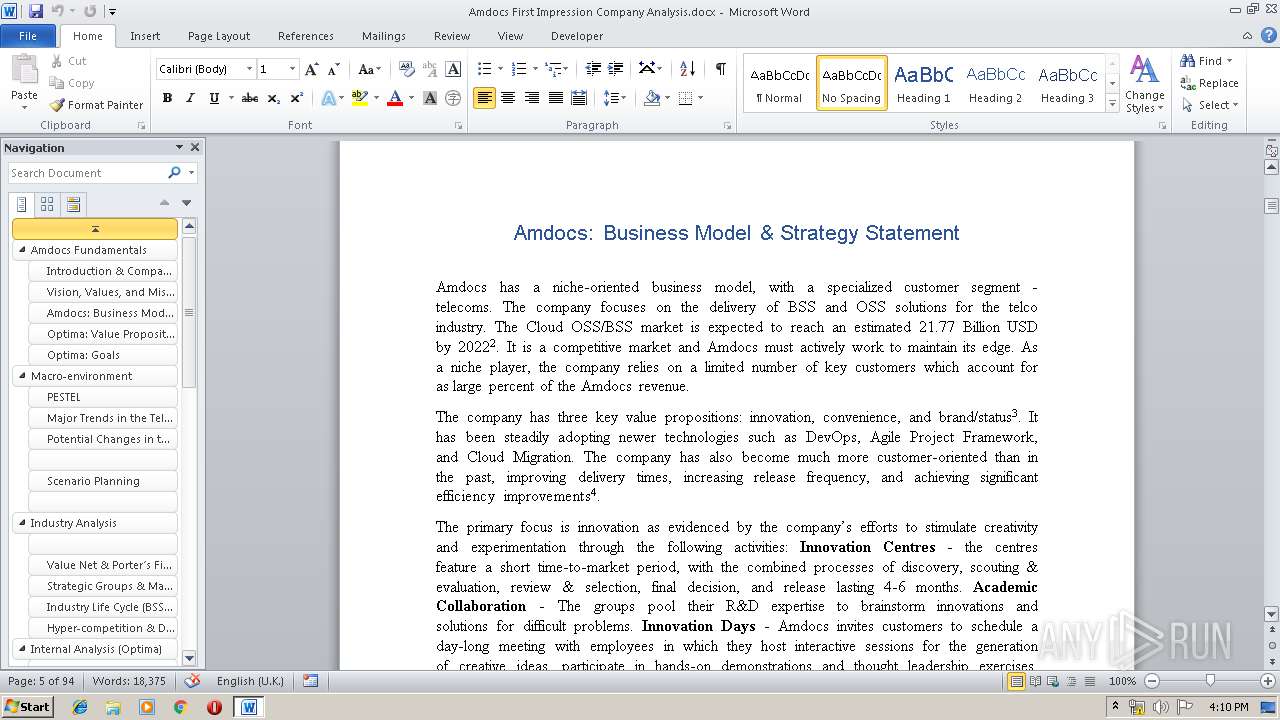Viewport: 1280px width, 720px height.
Task: Open the Font name dropdown
Action: [250, 69]
